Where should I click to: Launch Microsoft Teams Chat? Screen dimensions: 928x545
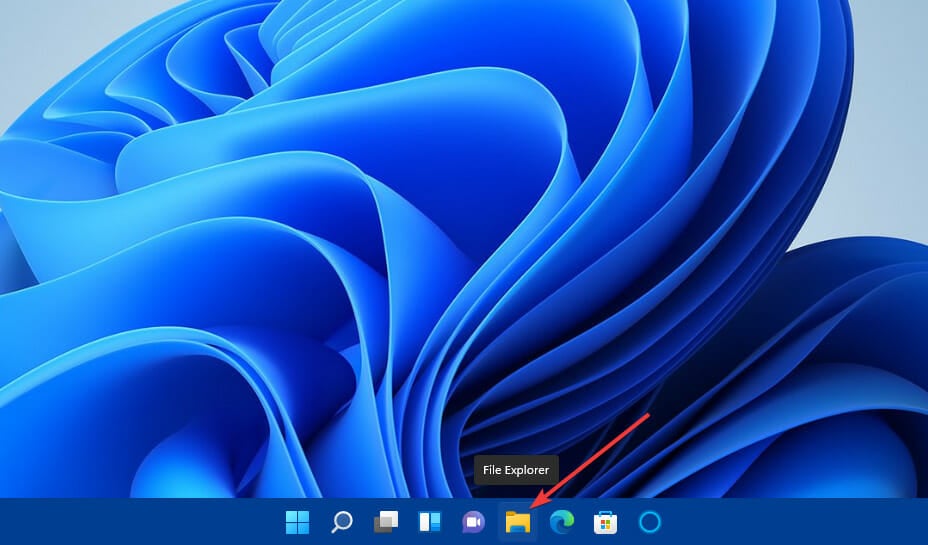click(473, 522)
